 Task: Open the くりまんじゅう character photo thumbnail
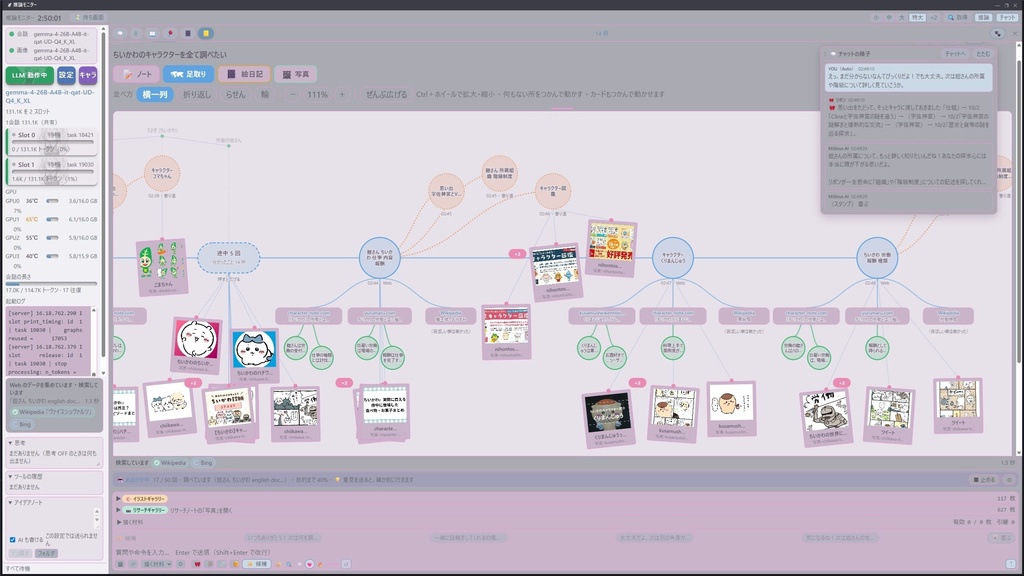tap(608, 417)
